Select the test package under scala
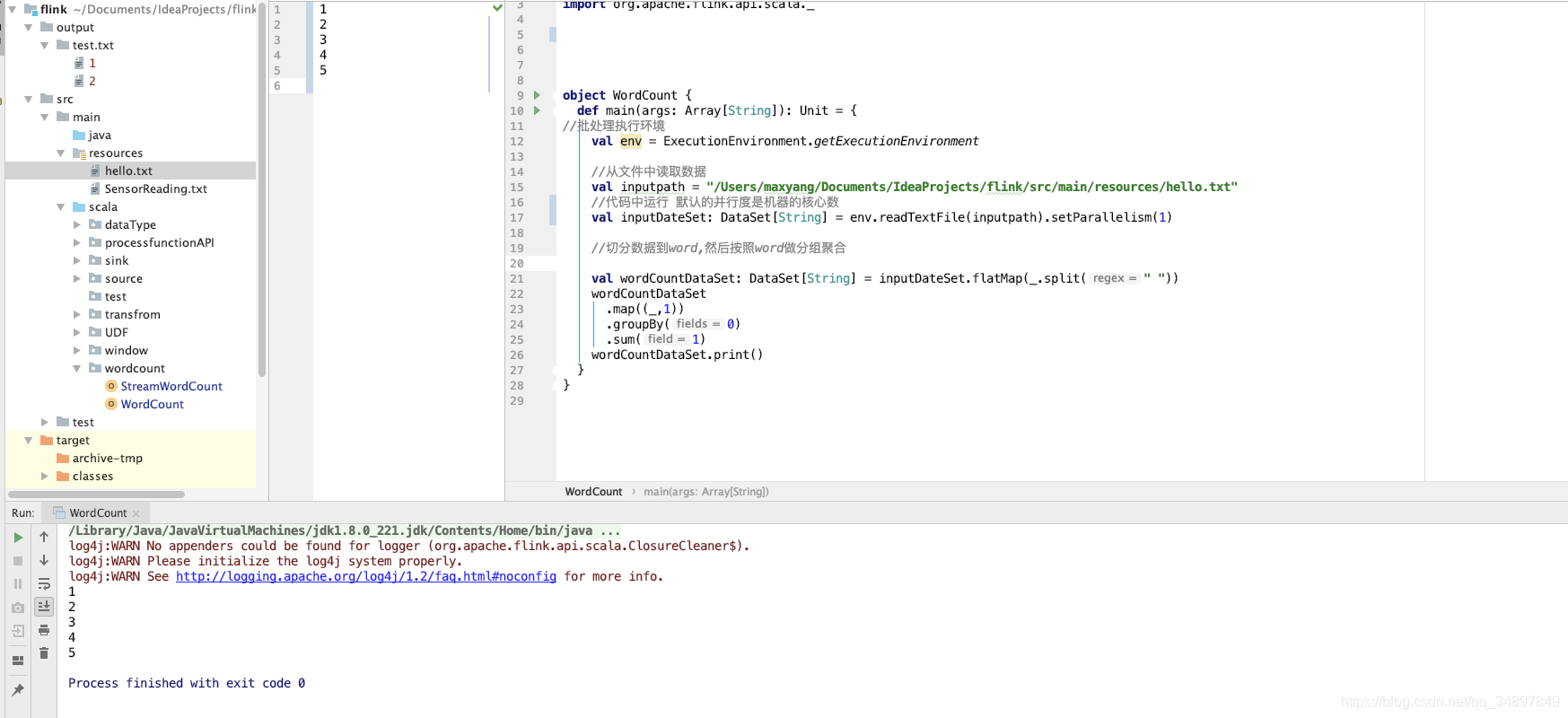The width and height of the screenshot is (1568, 718). coord(115,296)
